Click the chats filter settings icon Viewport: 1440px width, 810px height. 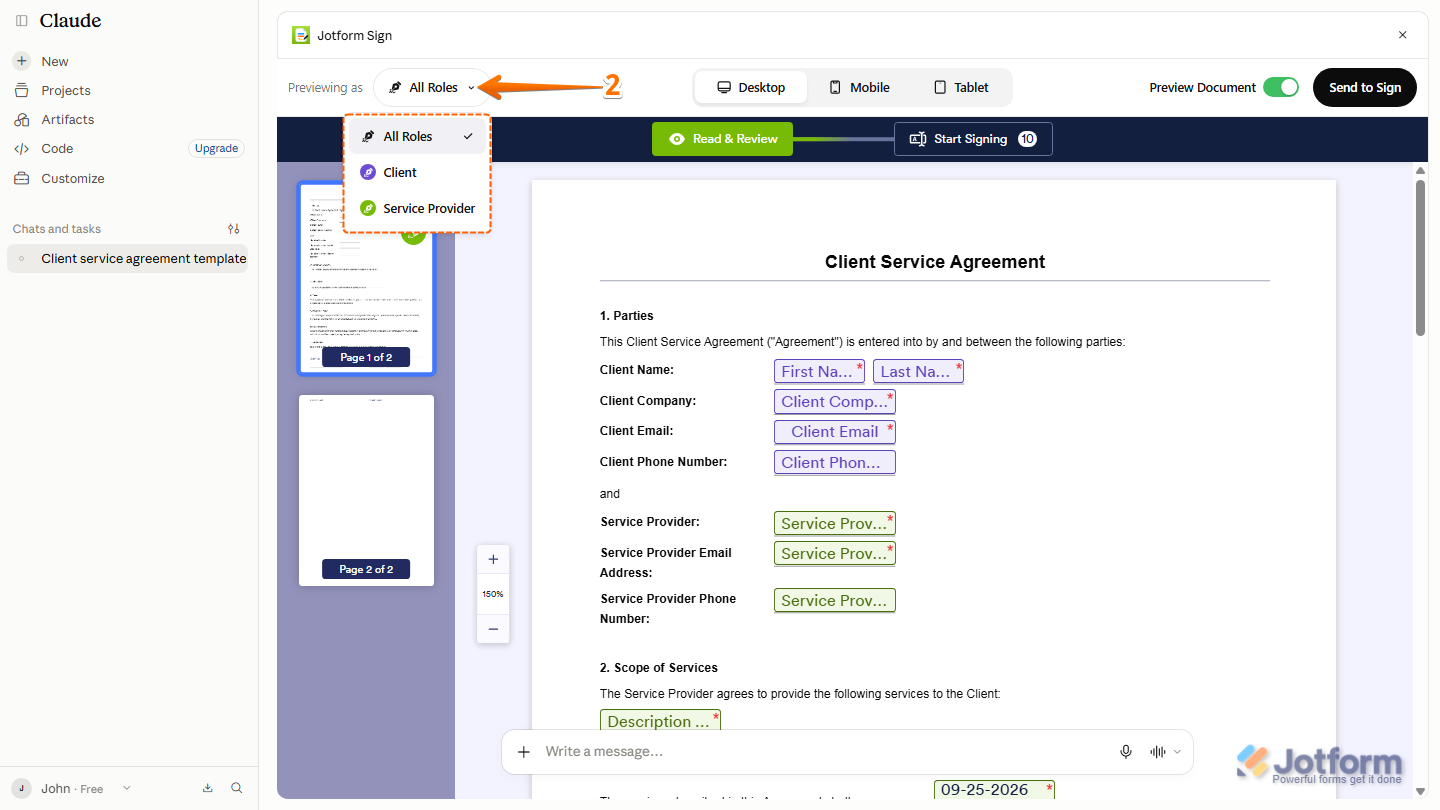pos(234,229)
